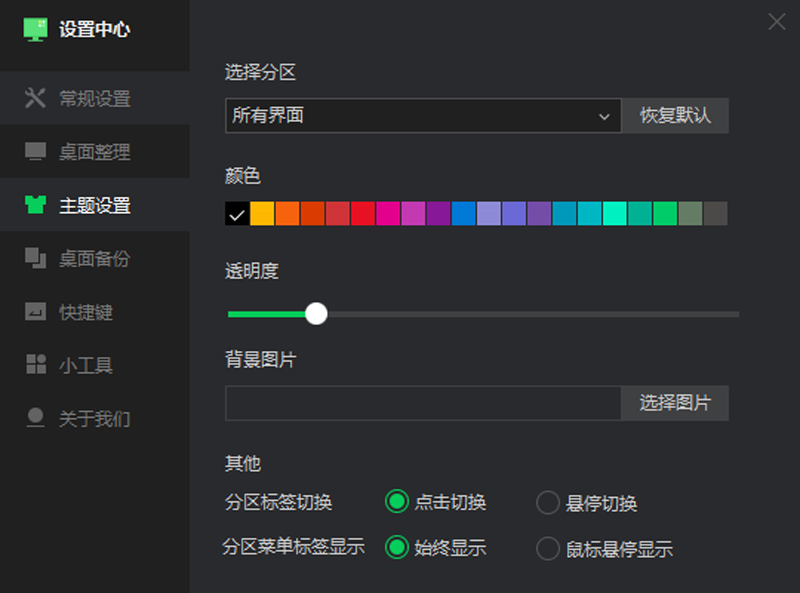Enable the 始终显示 radio option
This screenshot has height=593, width=800.
coord(397,548)
